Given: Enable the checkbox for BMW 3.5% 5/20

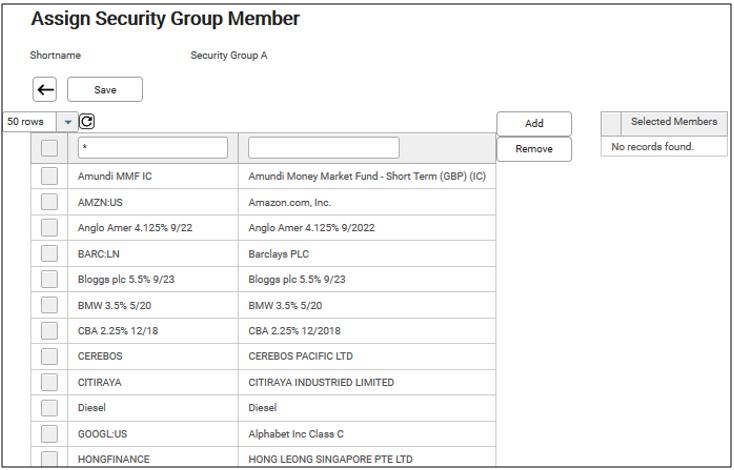Looking at the screenshot, I should [x=50, y=306].
